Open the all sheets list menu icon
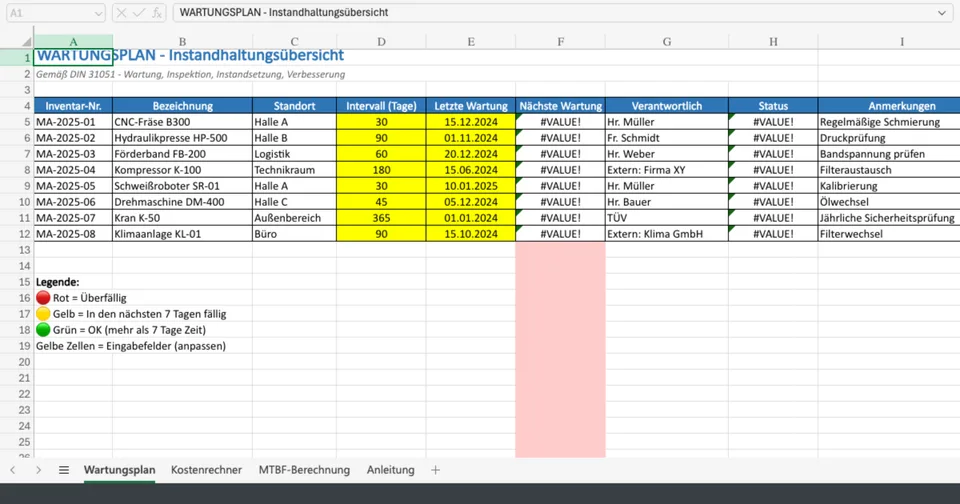The image size is (960, 504). (x=64, y=470)
